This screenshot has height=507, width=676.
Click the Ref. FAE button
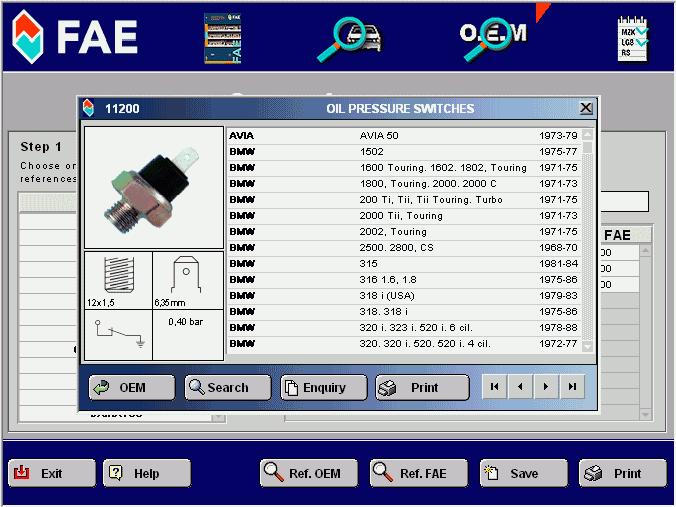pyautogui.click(x=419, y=473)
